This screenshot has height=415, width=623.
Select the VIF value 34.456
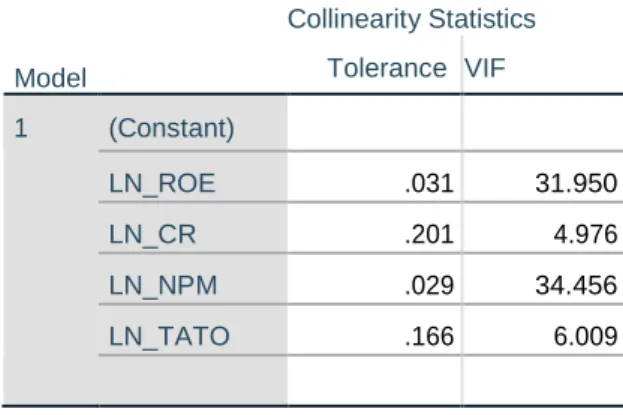pos(576,285)
